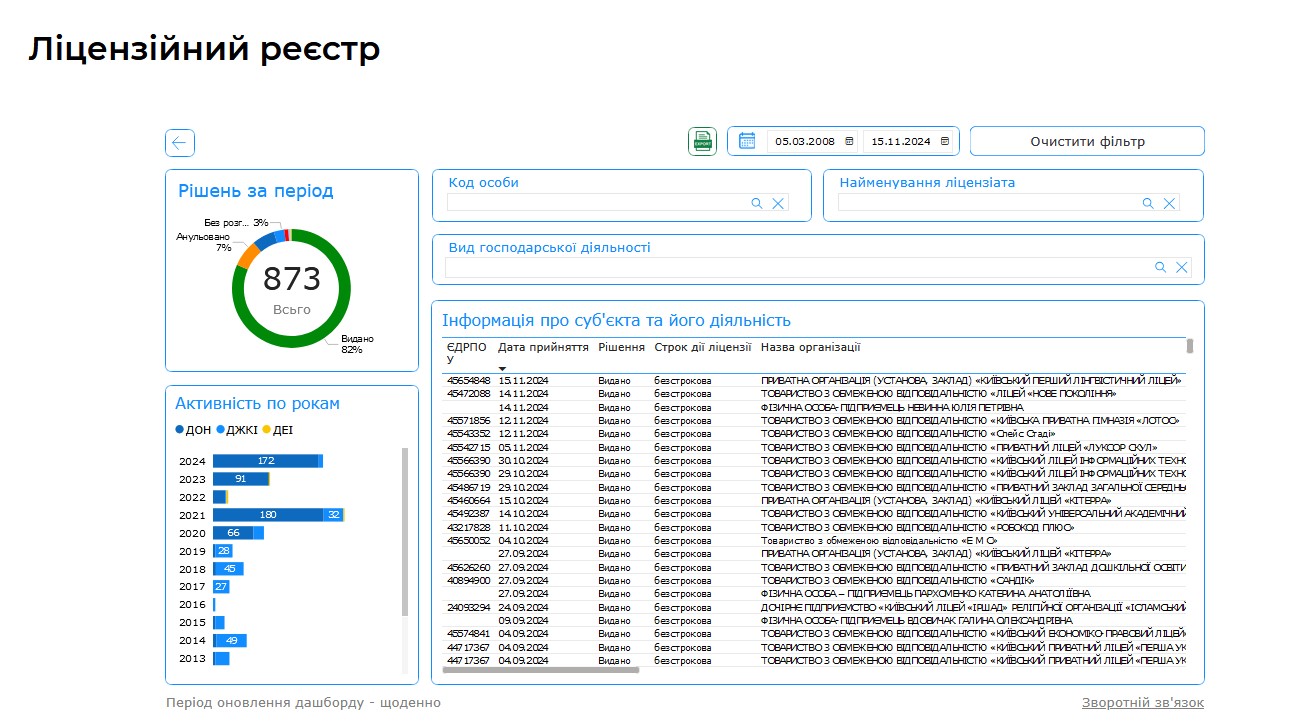Viewport: 1294px width, 716px height.
Task: Click sort arrow under Дата прийняття column
Action: tap(502, 369)
